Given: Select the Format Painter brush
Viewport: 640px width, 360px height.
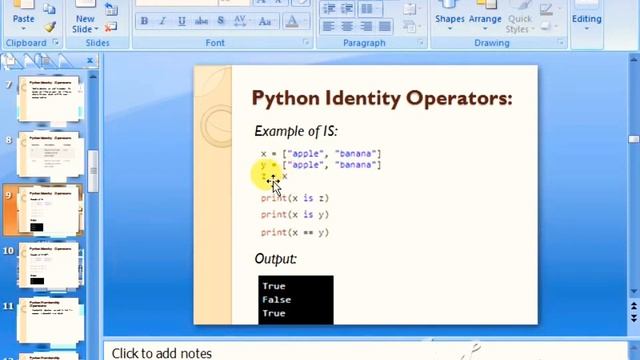Looking at the screenshot, I should click(50, 27).
